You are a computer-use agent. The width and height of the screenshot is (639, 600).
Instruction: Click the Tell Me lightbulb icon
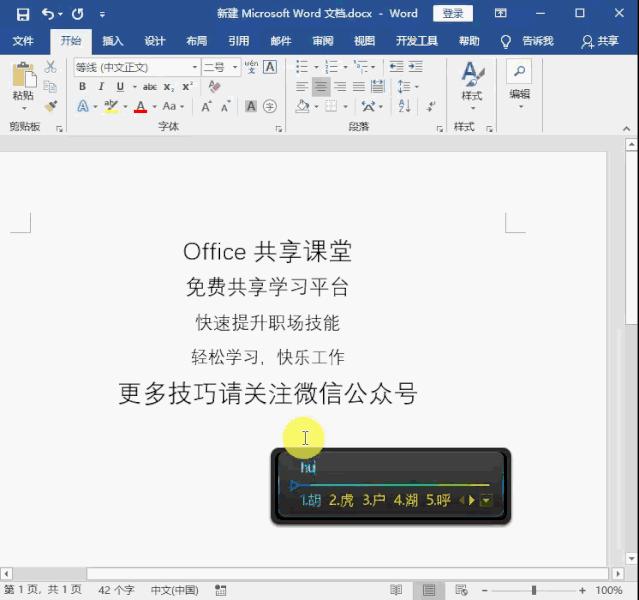pos(505,42)
